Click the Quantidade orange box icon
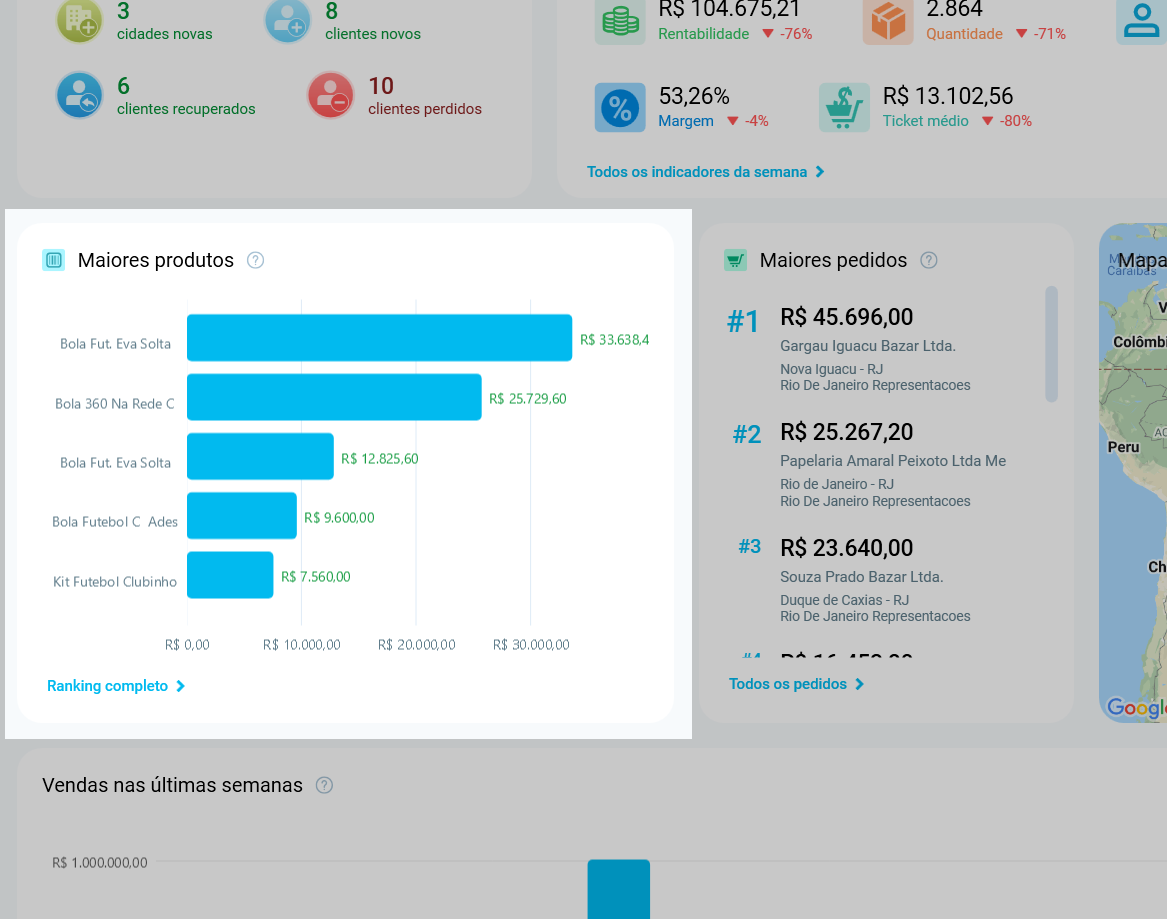Screen dimensions: 1167x919 pyautogui.click(x=888, y=21)
